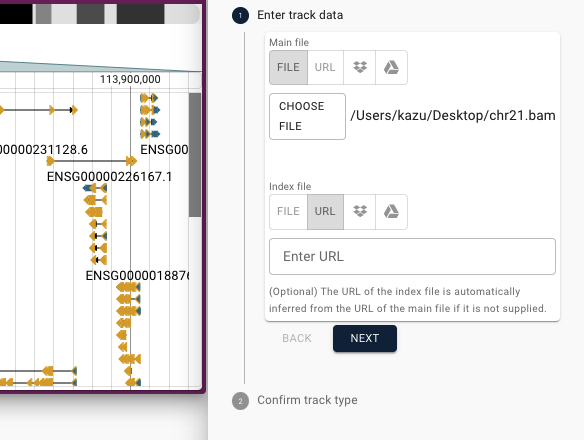Select Dropbox source for Index file

click(x=360, y=212)
